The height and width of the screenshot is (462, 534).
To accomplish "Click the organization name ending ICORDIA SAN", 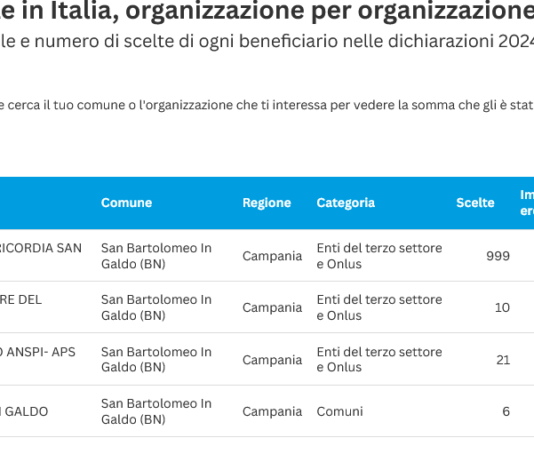I will coord(41,248).
